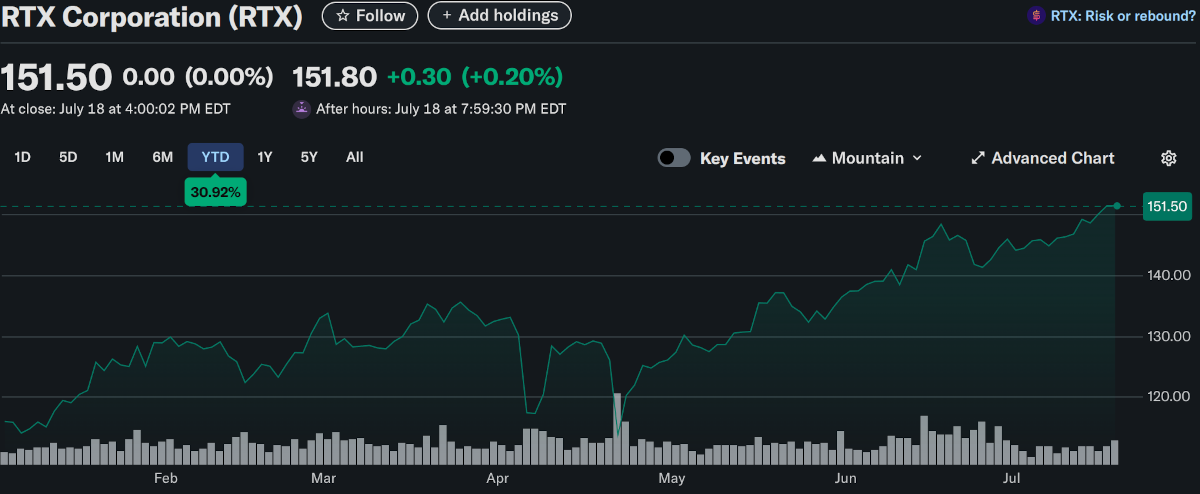
Task: Click the Mar label on the time axis
Action: [323, 479]
